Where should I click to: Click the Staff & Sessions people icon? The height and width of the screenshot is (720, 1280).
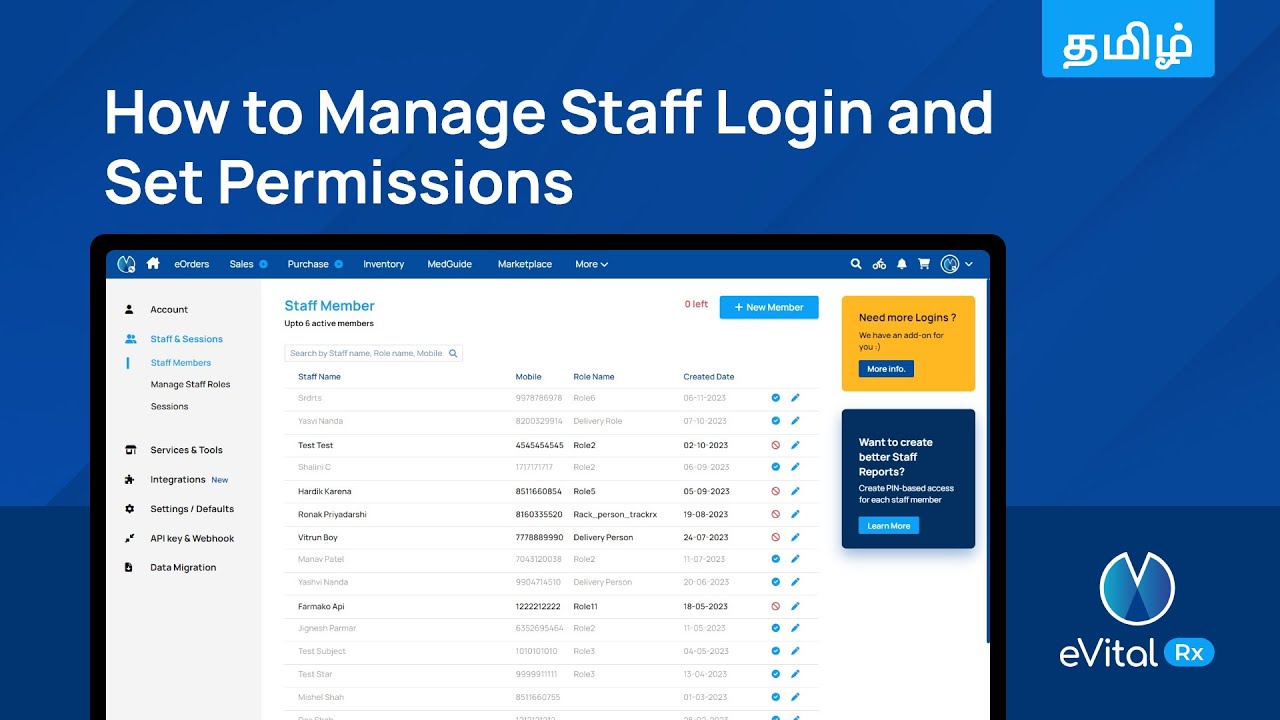point(130,339)
